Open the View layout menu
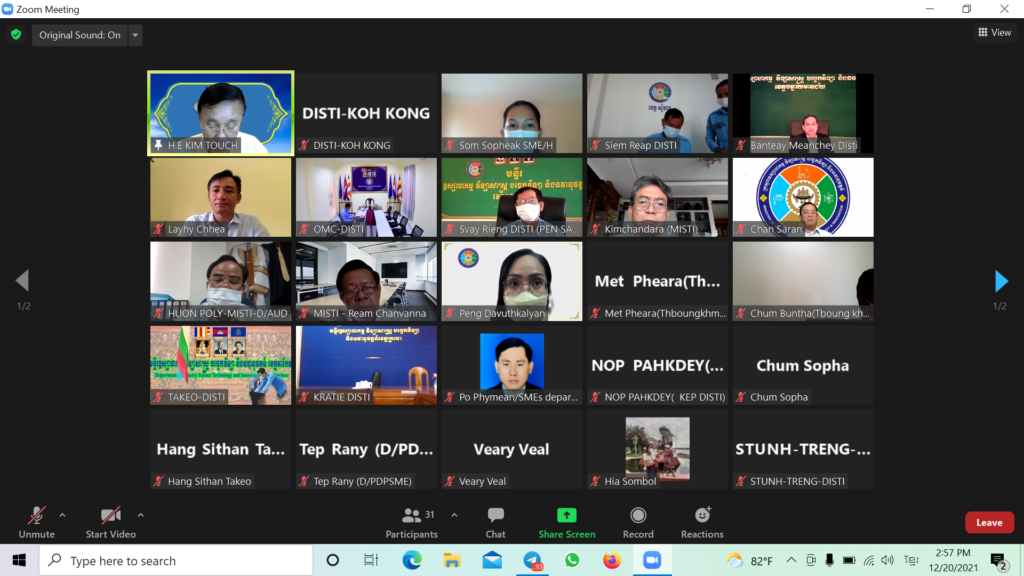This screenshot has height=576, width=1024. pyautogui.click(x=994, y=33)
